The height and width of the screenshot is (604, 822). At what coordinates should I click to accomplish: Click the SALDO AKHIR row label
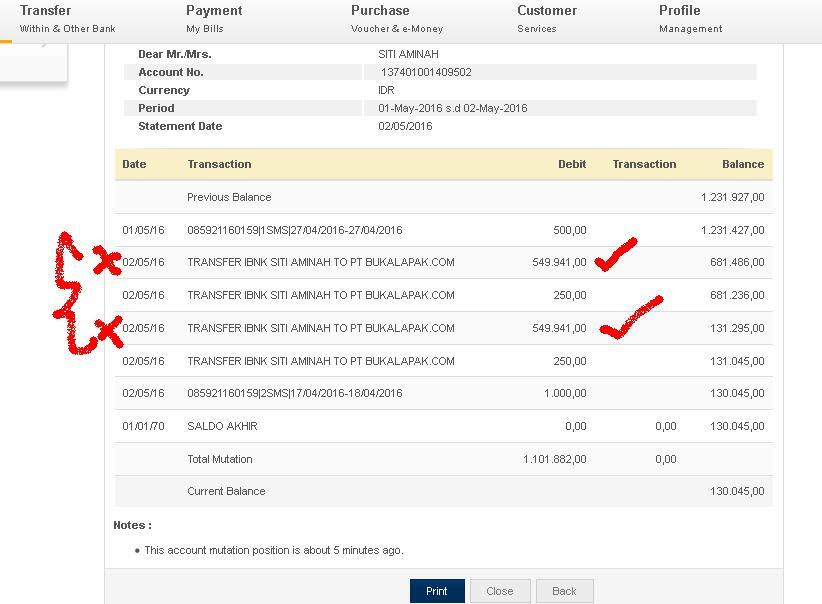[222, 426]
